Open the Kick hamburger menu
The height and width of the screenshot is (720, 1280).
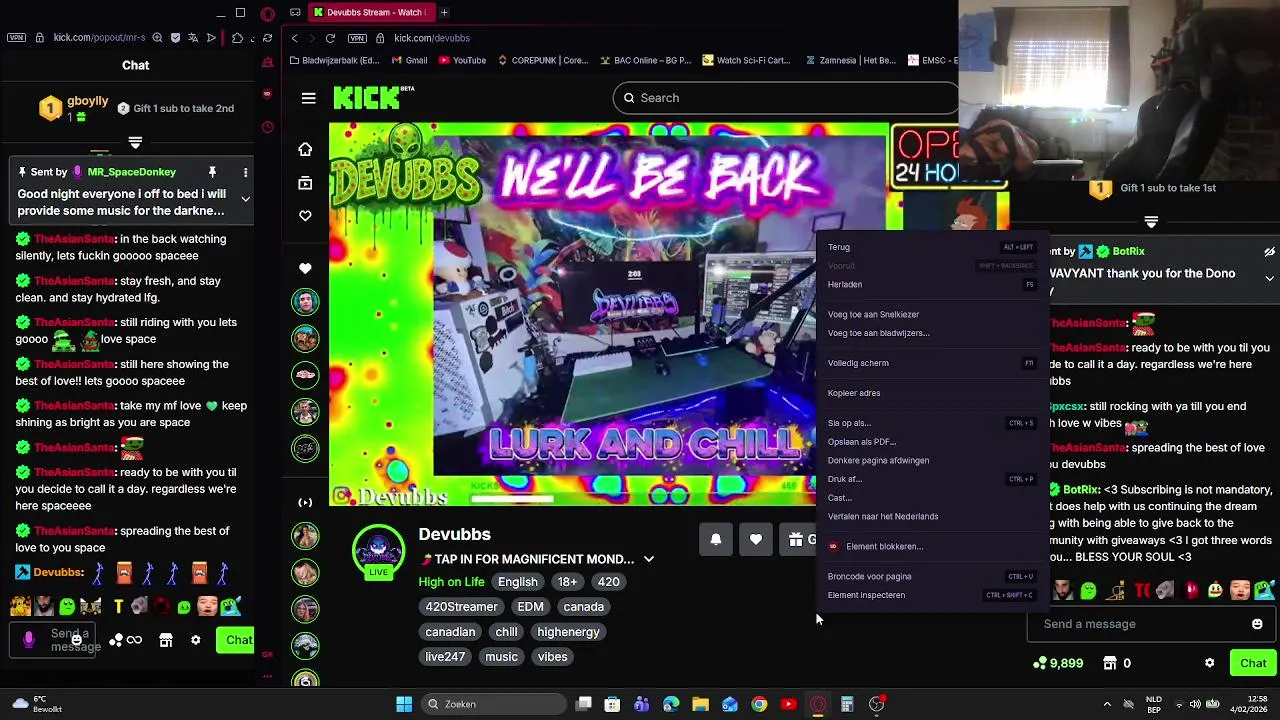(x=308, y=98)
